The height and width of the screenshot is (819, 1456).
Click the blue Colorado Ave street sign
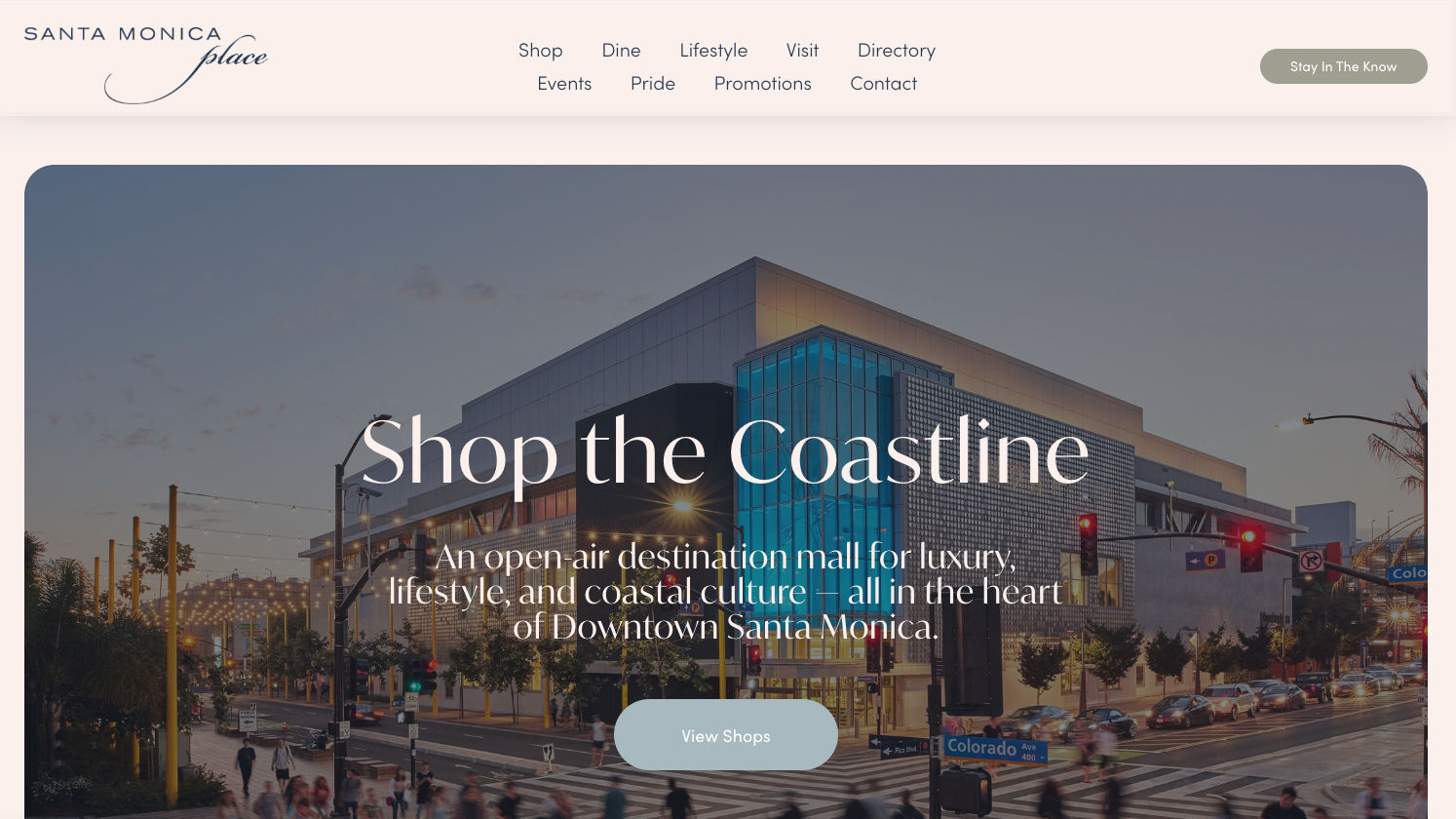coord(996,749)
